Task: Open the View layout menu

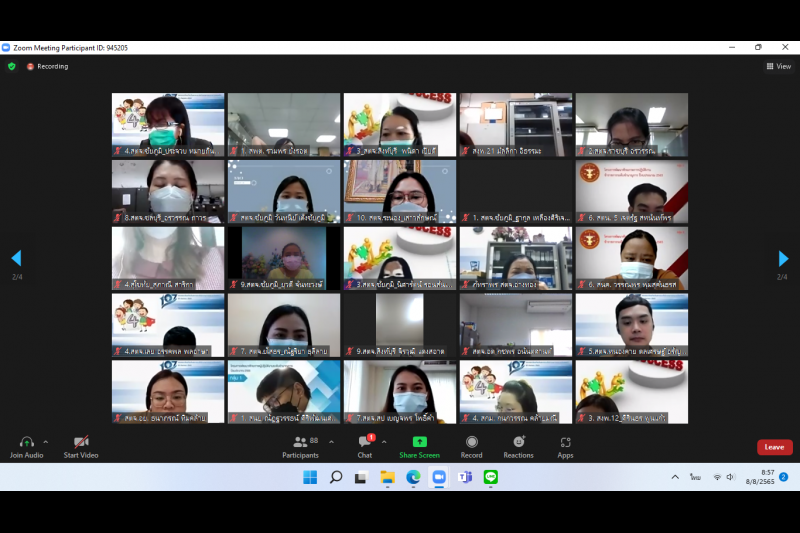Action: click(778, 66)
